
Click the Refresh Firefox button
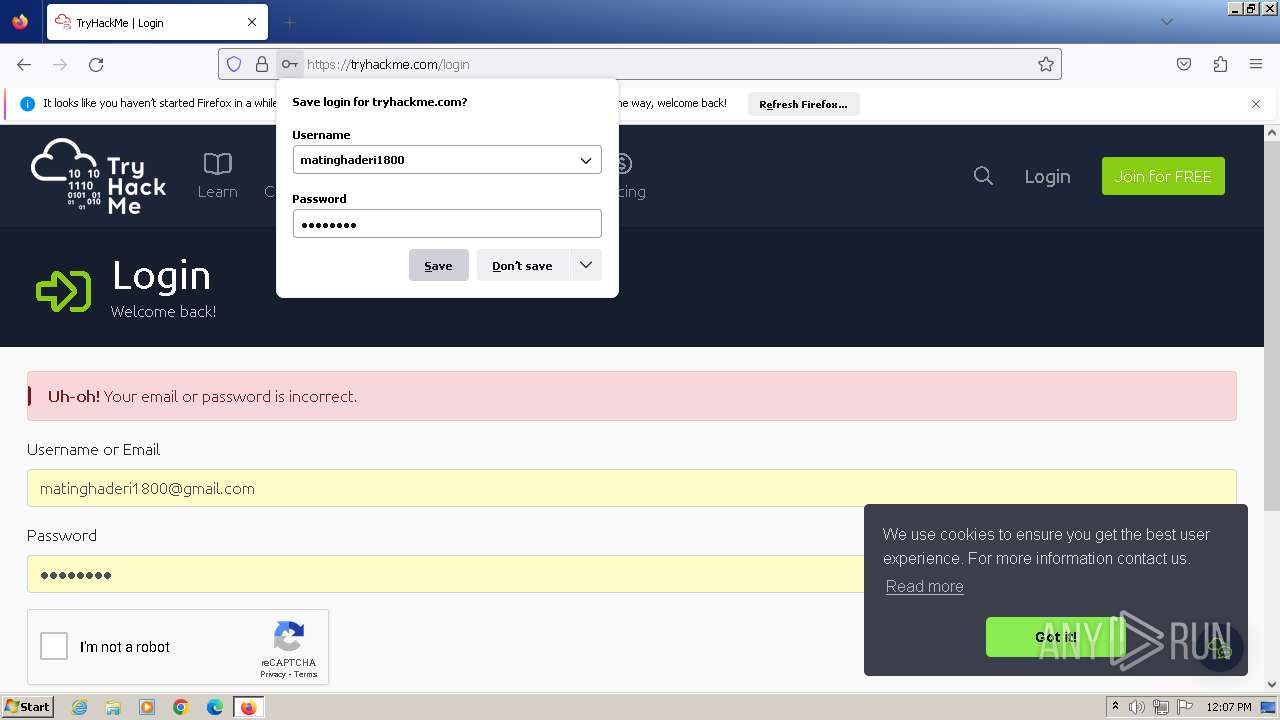(803, 104)
